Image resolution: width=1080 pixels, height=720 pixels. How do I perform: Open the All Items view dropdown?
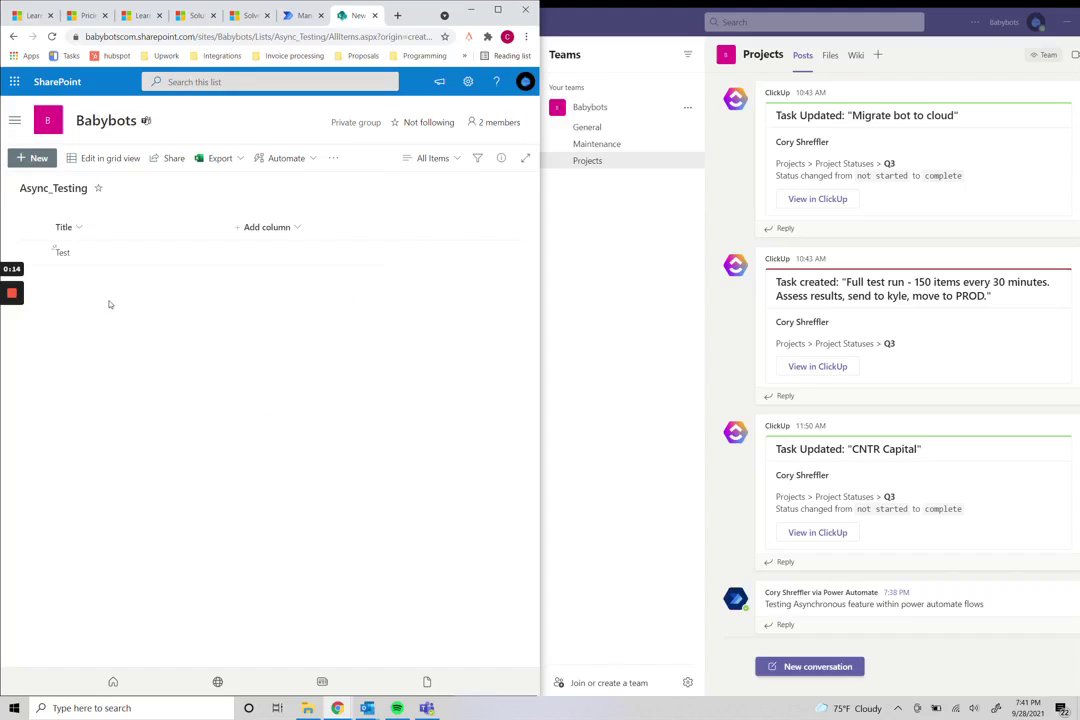(432, 158)
